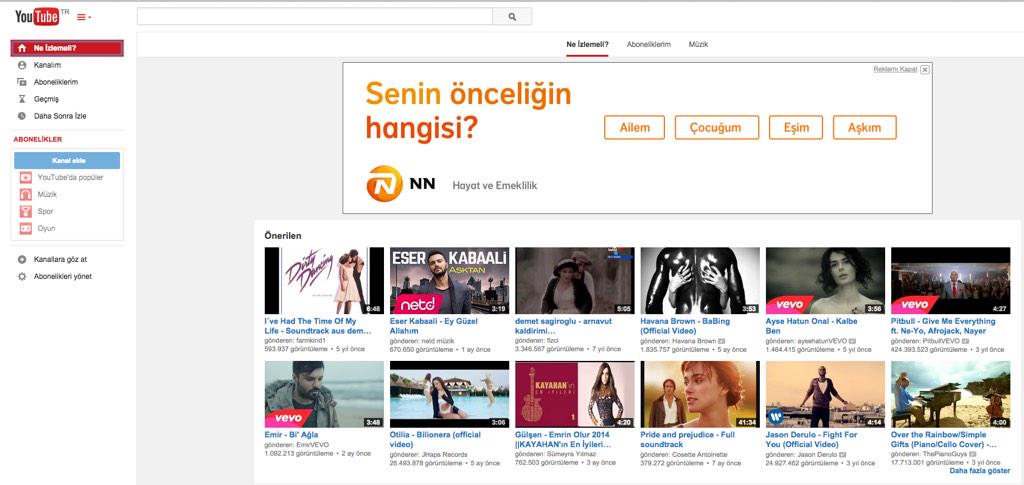Viewport: 1024px width, 485px height.
Task: Click the plus icon beside Kanallara göz at
Action: (x=22, y=259)
